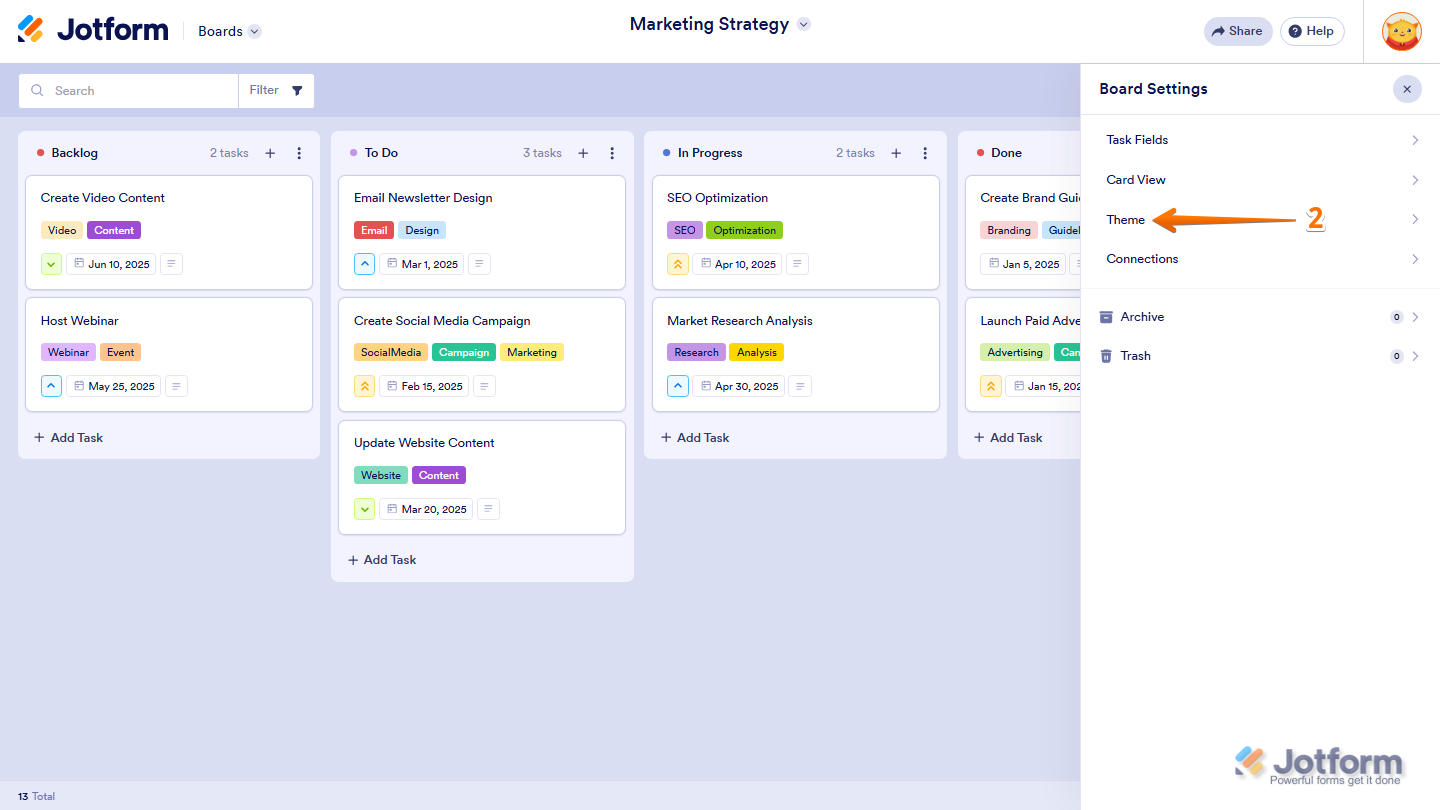Select the Video tag label
The width and height of the screenshot is (1440, 810).
(62, 230)
